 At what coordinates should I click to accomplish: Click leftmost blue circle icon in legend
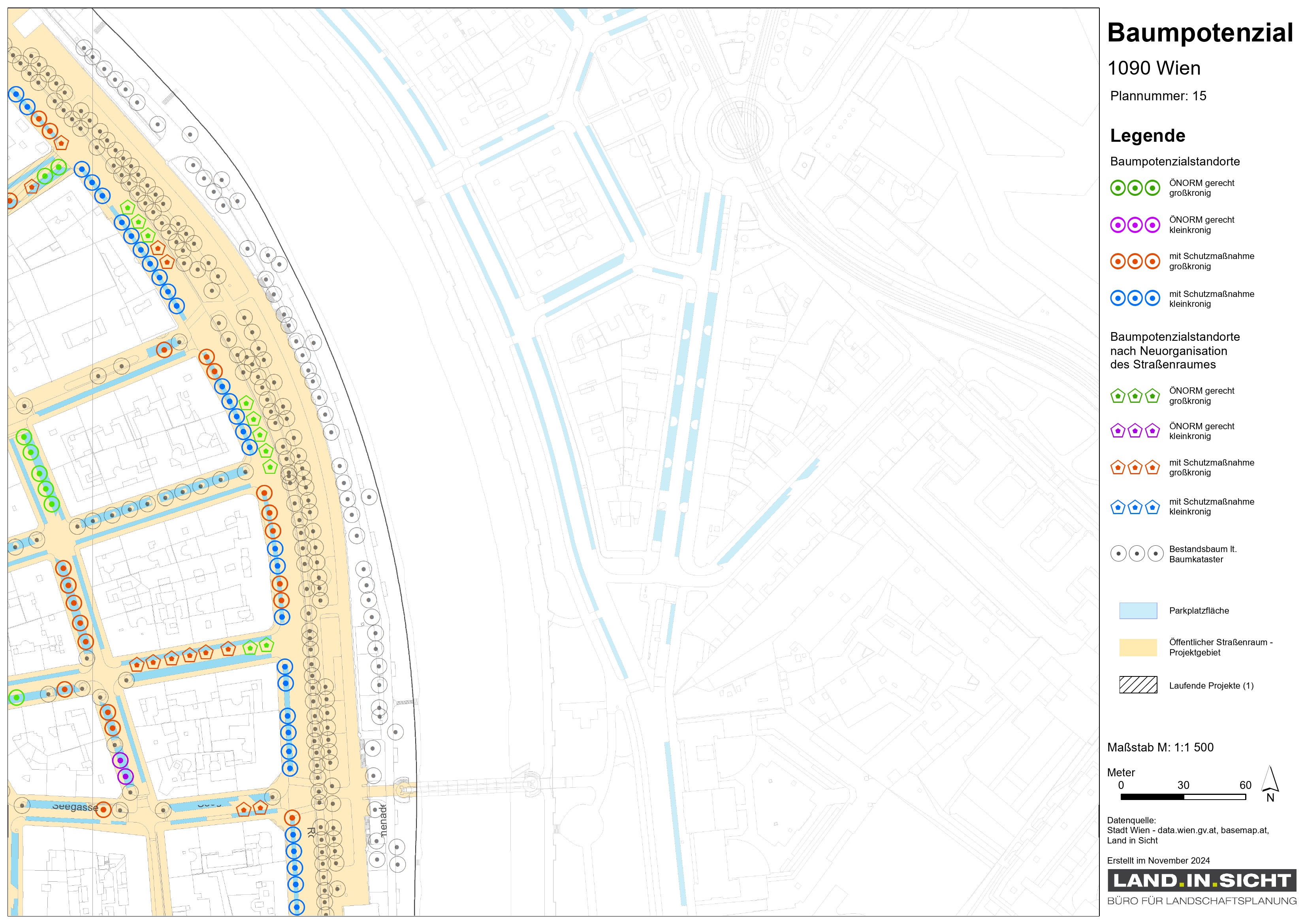(1118, 298)
